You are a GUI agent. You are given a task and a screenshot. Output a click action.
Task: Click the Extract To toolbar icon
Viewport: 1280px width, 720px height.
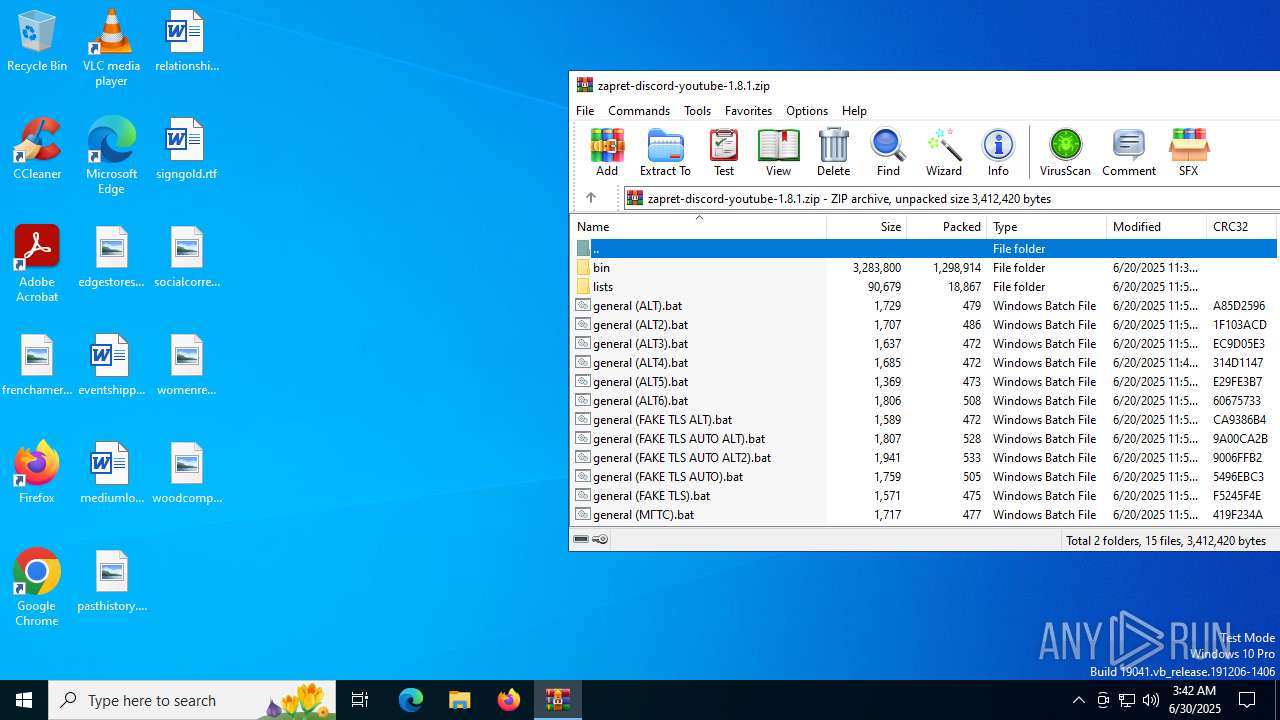point(665,153)
